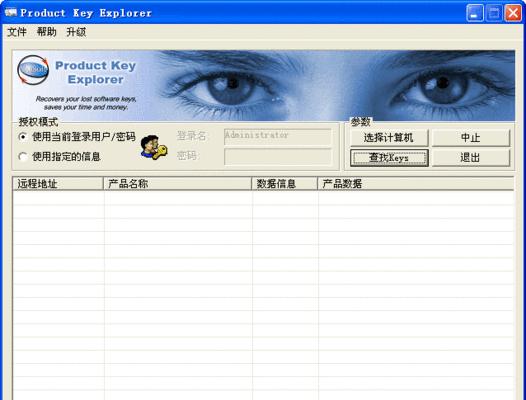Click the 中止 stop button
Viewport: 526px width, 400px height.
click(x=471, y=138)
